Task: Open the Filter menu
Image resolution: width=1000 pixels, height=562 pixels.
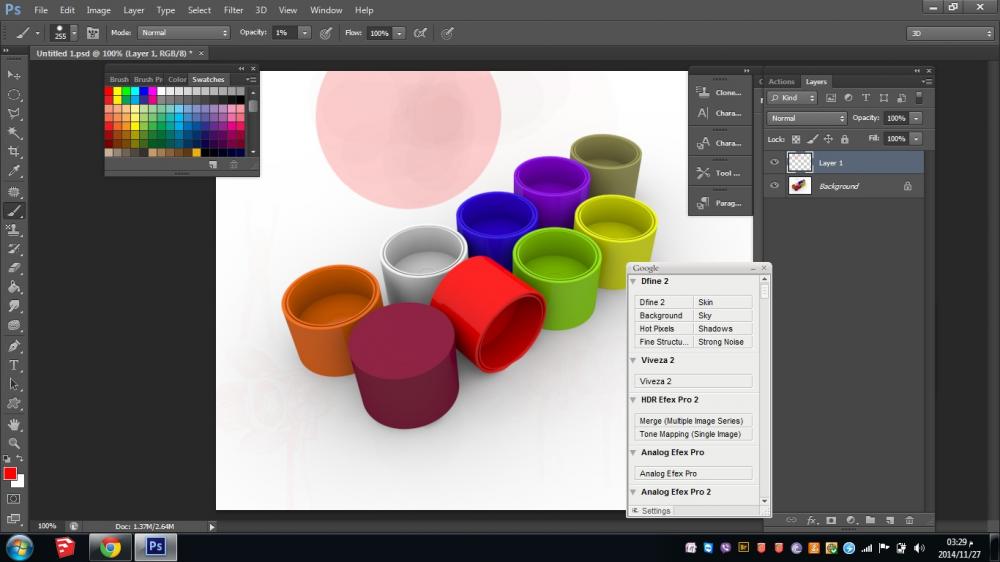Action: tap(233, 10)
